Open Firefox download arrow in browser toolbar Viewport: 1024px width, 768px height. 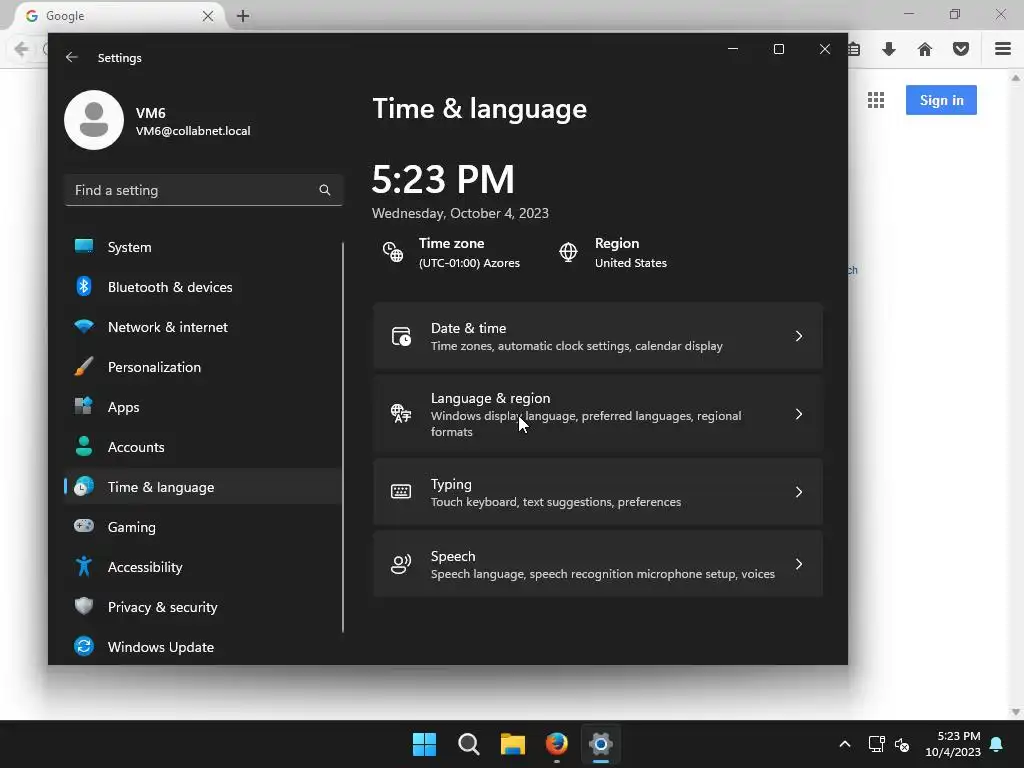click(x=888, y=49)
